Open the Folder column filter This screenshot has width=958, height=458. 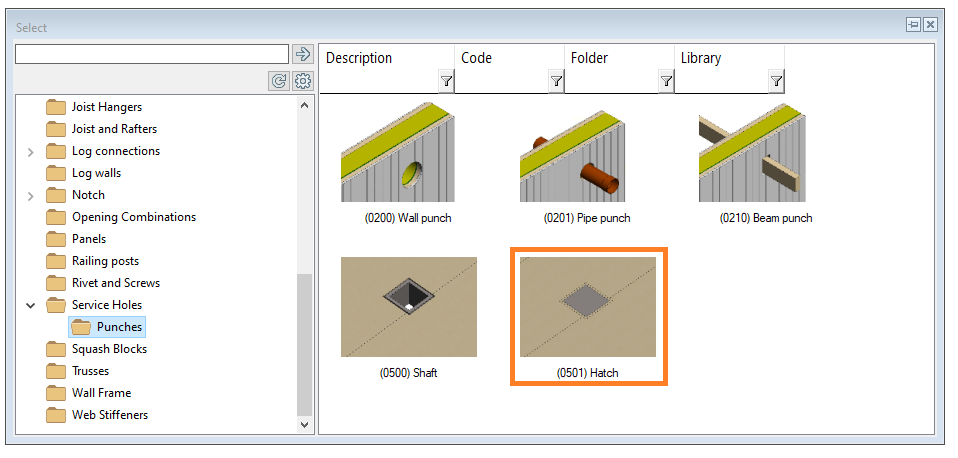[666, 81]
